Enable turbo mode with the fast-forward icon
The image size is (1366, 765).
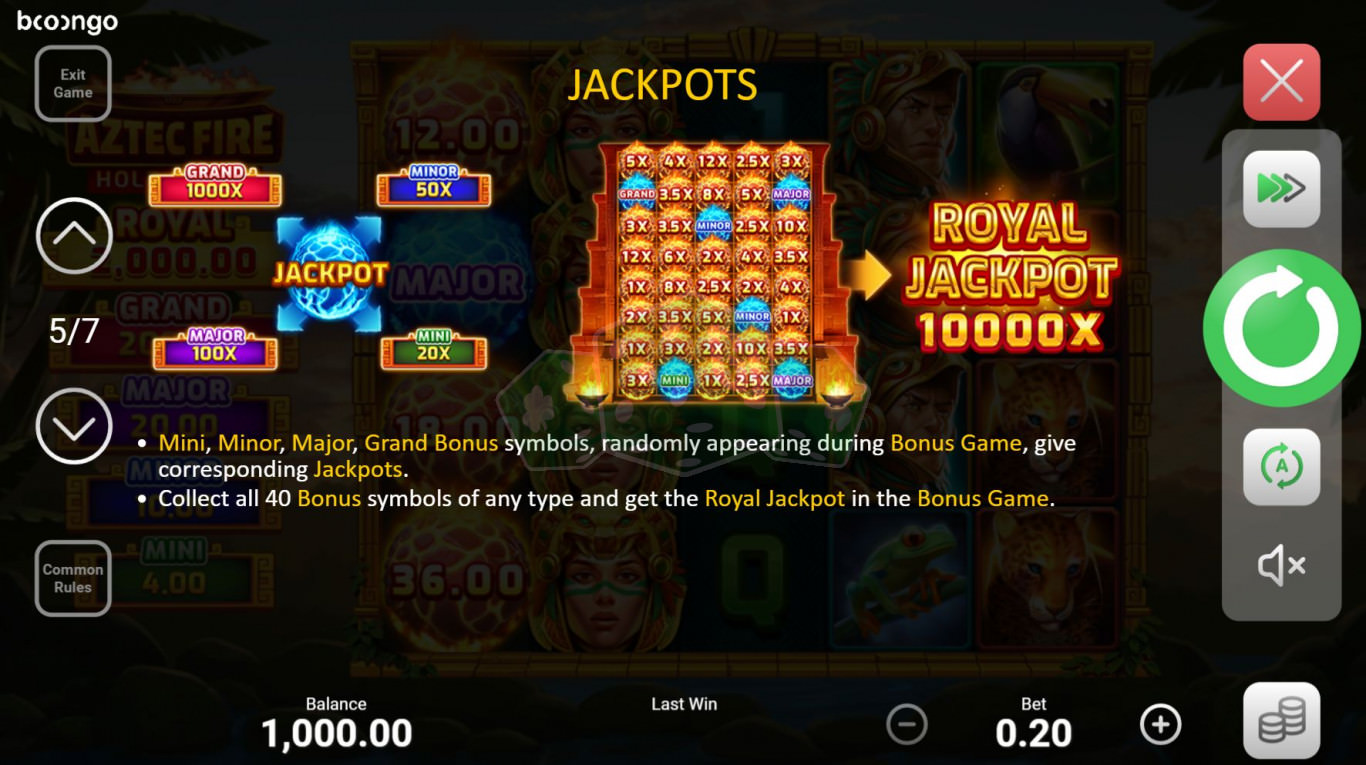[x=1281, y=188]
